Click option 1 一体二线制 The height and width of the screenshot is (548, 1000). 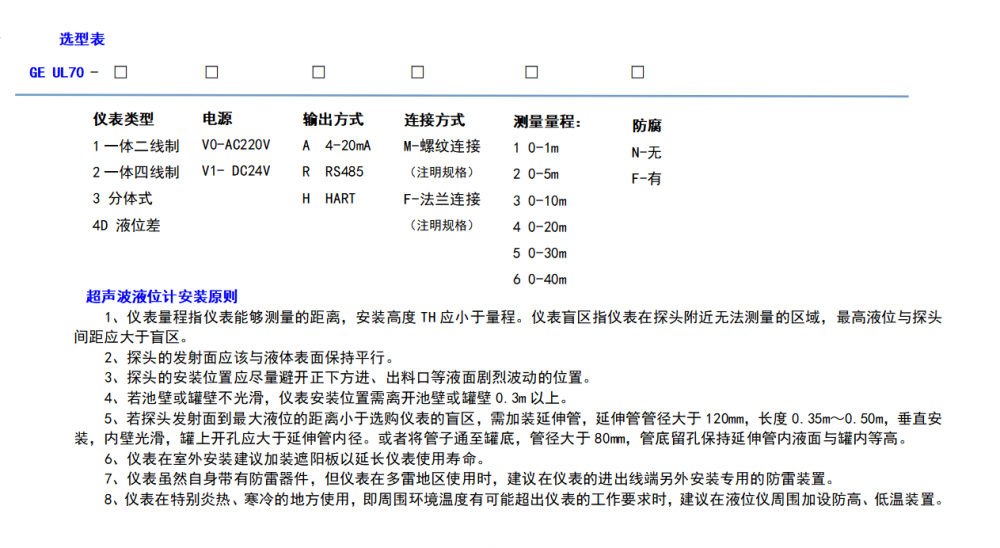pos(135,146)
